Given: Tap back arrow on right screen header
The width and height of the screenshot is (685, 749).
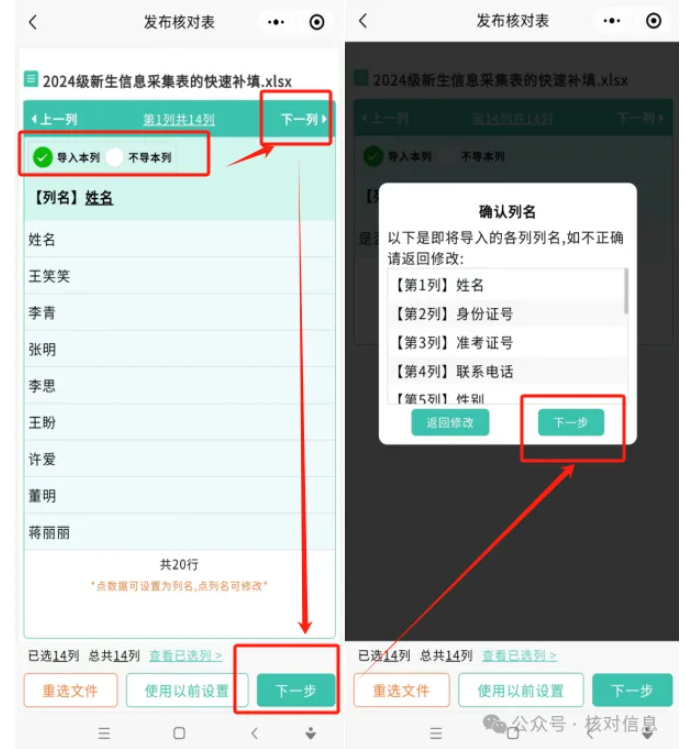Looking at the screenshot, I should [x=363, y=21].
